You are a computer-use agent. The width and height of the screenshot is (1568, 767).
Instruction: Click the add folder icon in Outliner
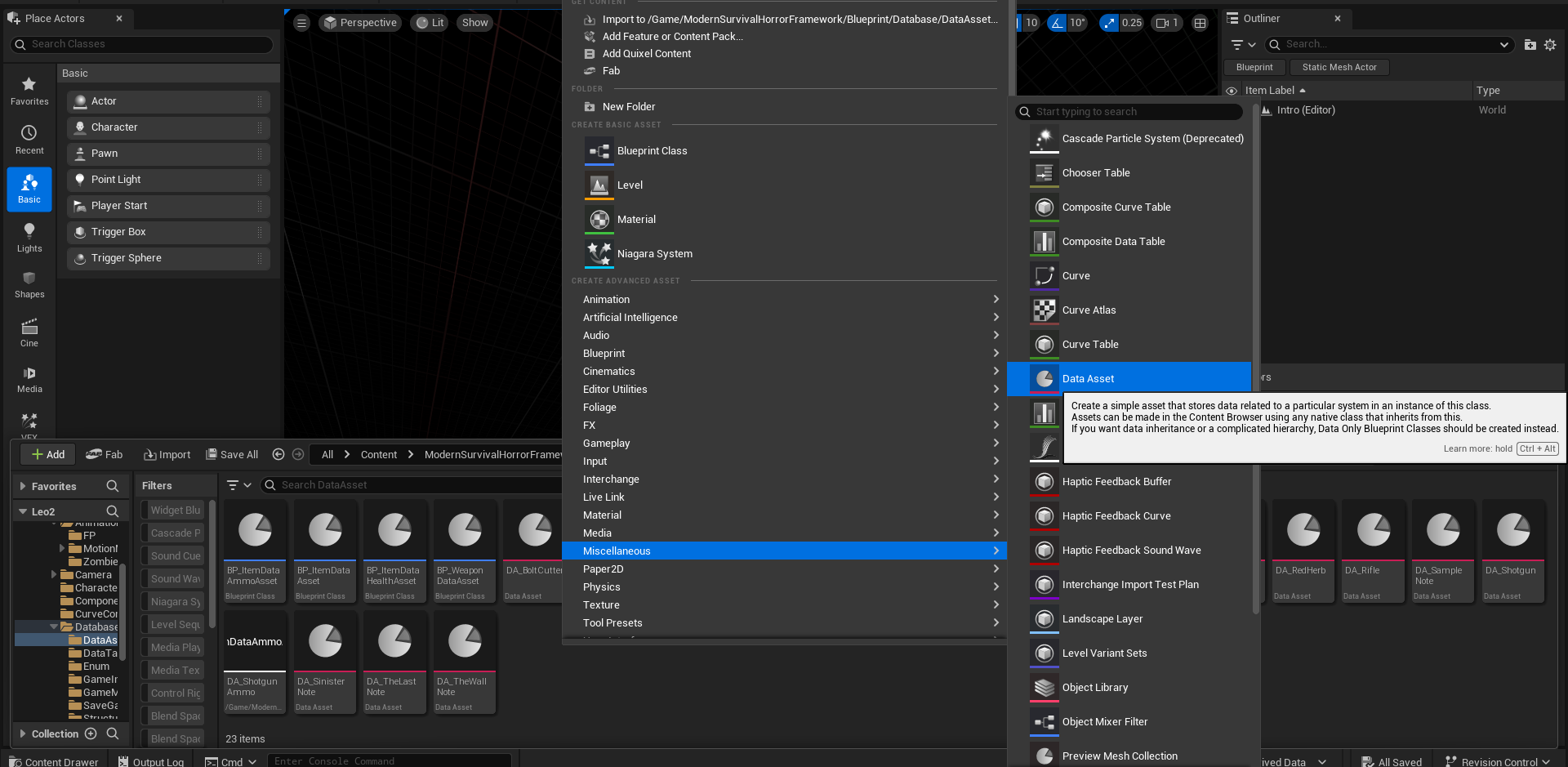coord(1530,45)
